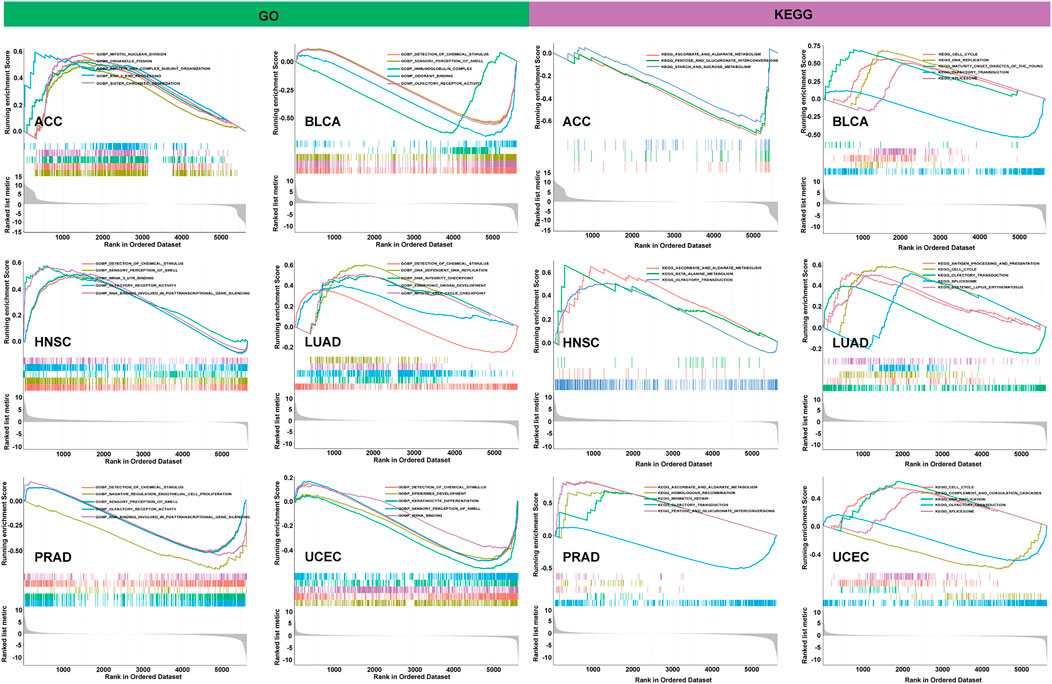Screen dimensions: 1052x684
Task: Click the ACC label in the KEGG section
Action: pos(577,121)
